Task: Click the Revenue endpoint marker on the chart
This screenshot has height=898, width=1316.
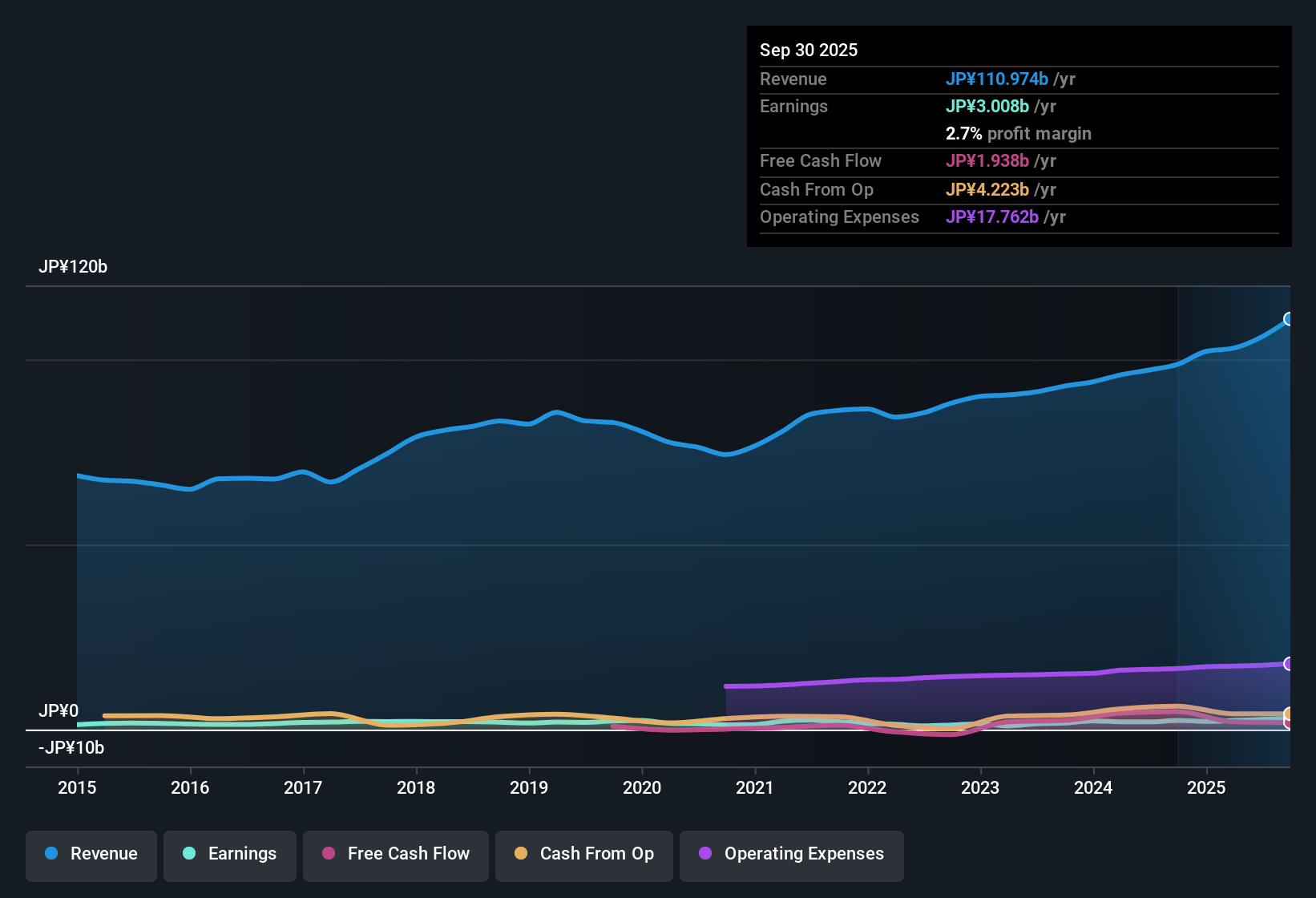Action: [x=1288, y=319]
